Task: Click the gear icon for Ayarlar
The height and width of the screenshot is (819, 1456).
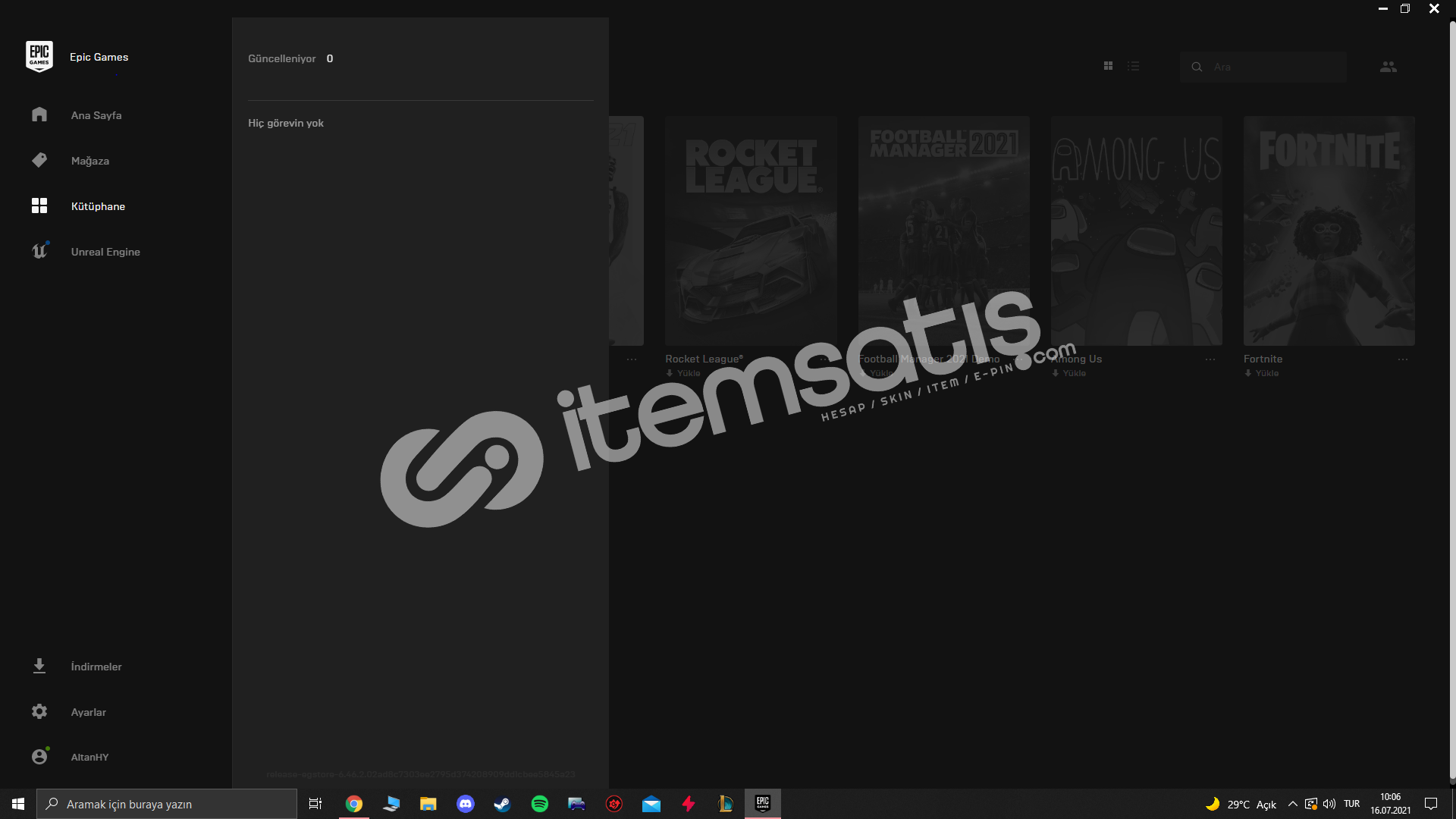Action: click(x=39, y=711)
